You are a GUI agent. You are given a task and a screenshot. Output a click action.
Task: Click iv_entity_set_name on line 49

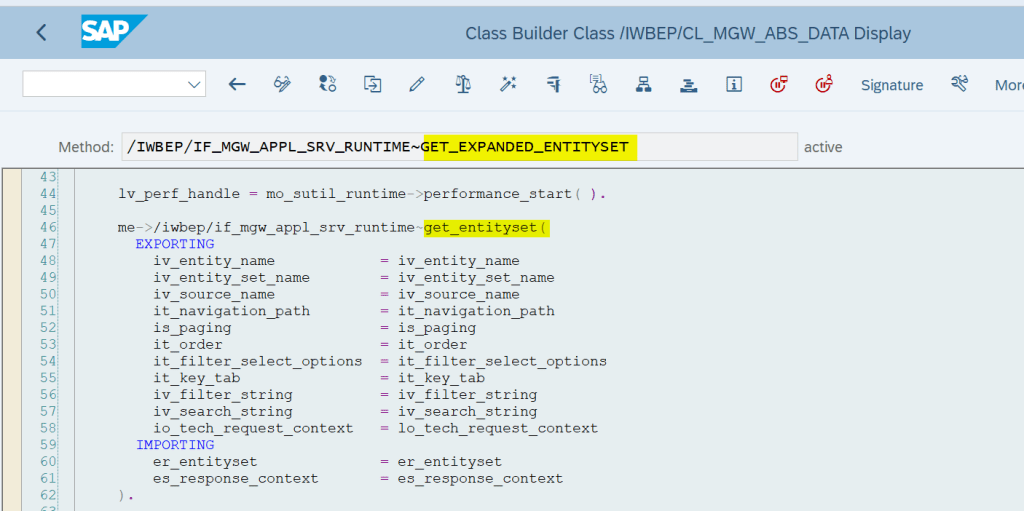point(231,278)
